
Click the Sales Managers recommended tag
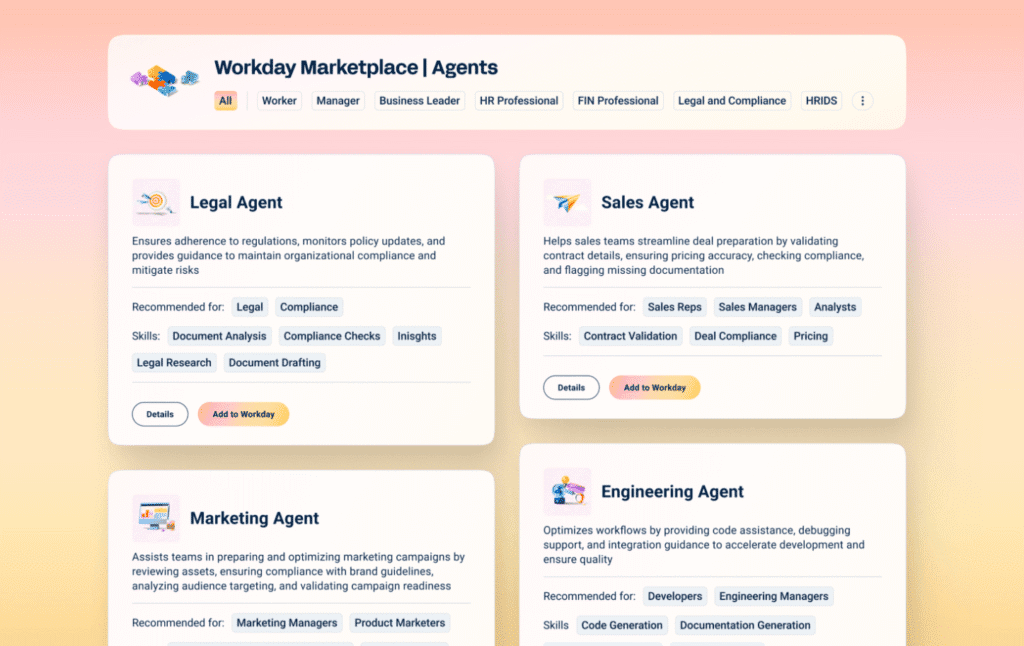[x=758, y=307]
